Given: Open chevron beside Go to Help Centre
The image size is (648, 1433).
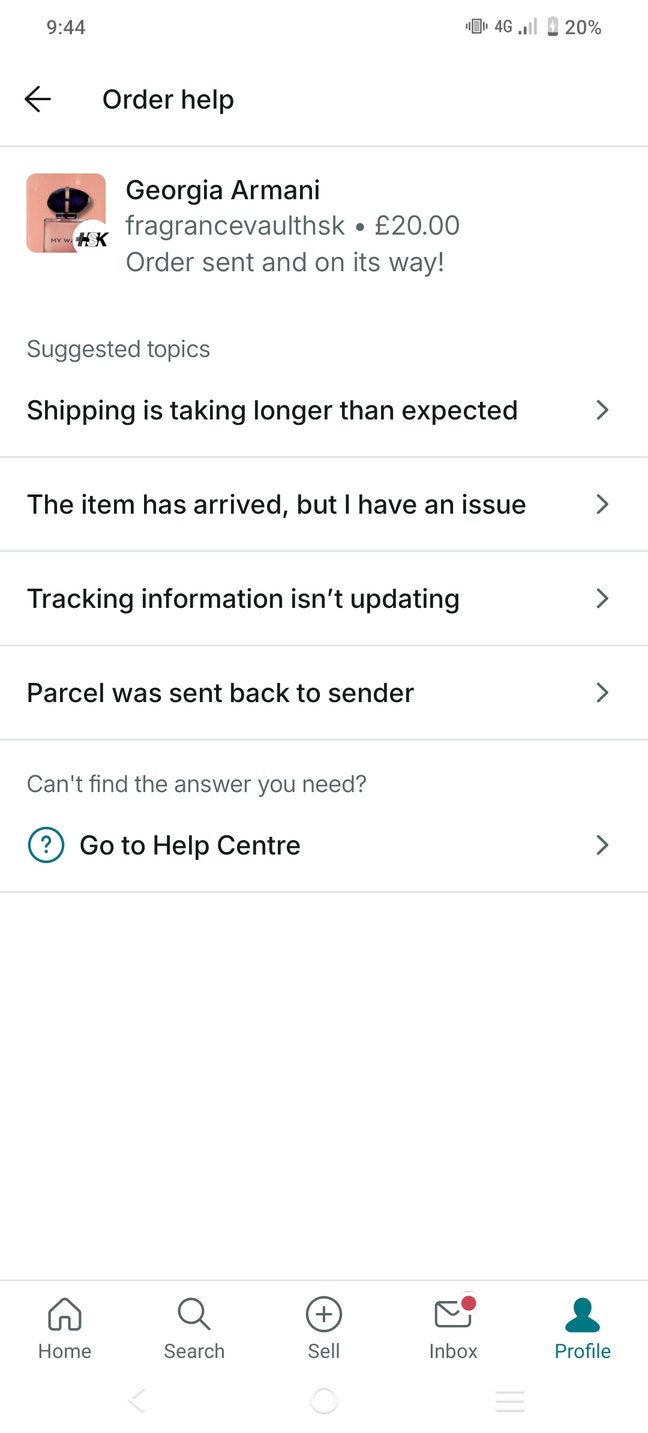Looking at the screenshot, I should [x=602, y=845].
